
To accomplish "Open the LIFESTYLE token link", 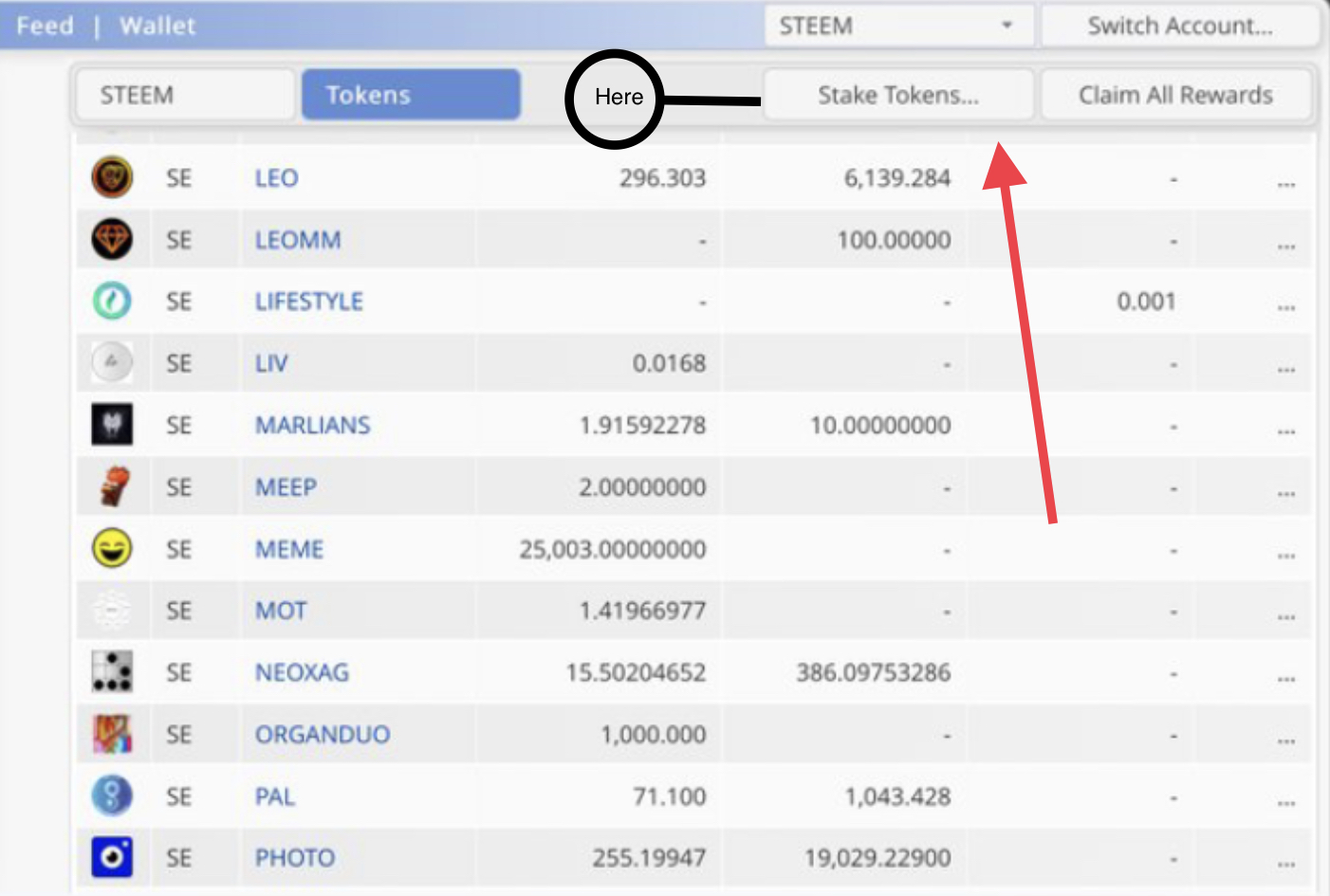I will pos(308,302).
